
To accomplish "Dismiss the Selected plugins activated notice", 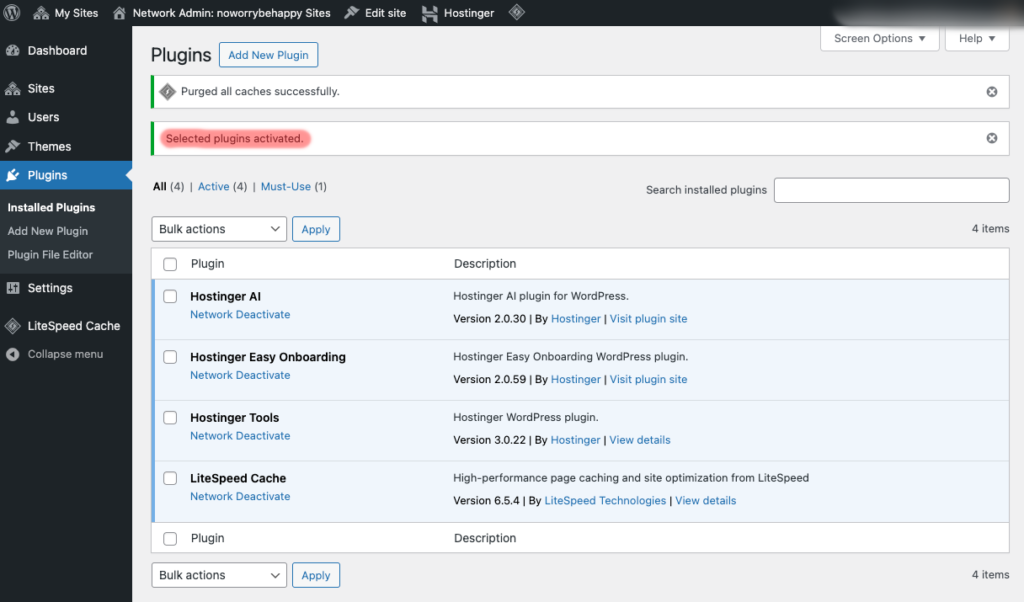I will (991, 138).
